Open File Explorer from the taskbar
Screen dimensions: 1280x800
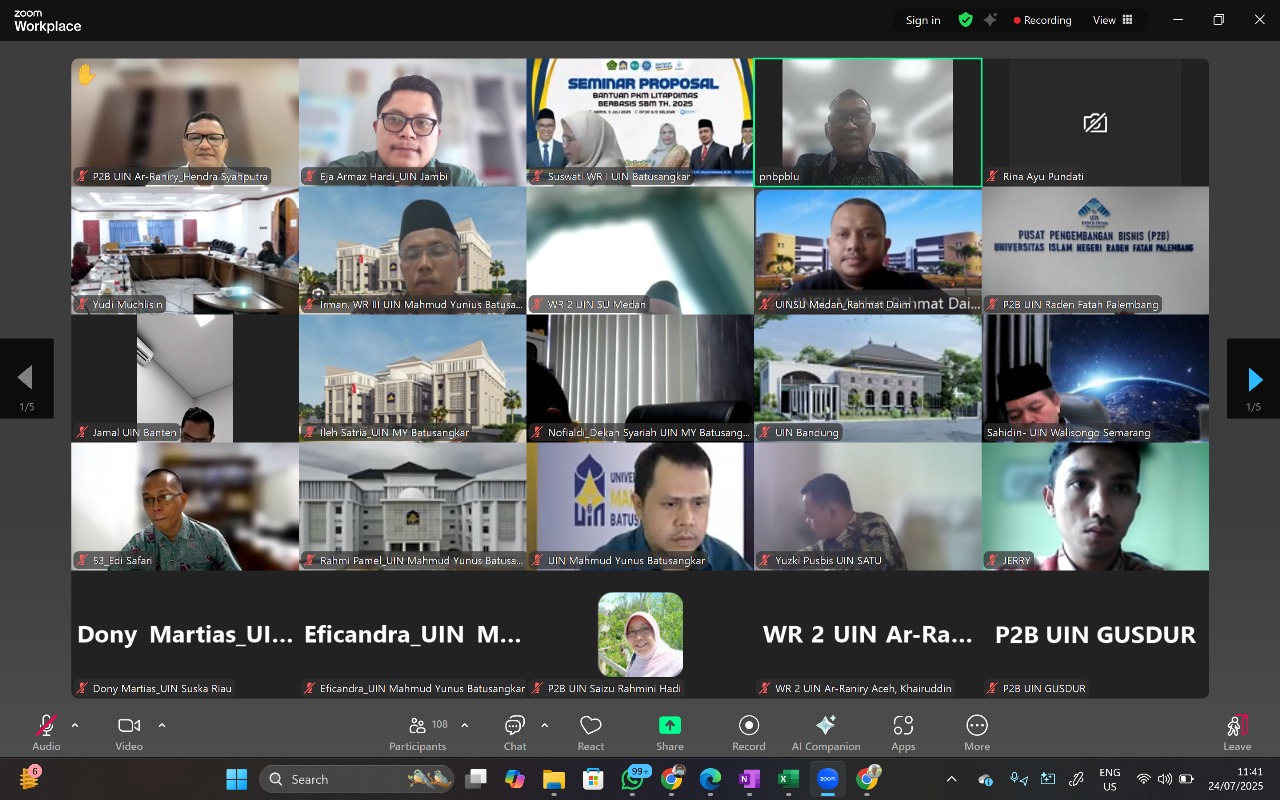tap(554, 779)
